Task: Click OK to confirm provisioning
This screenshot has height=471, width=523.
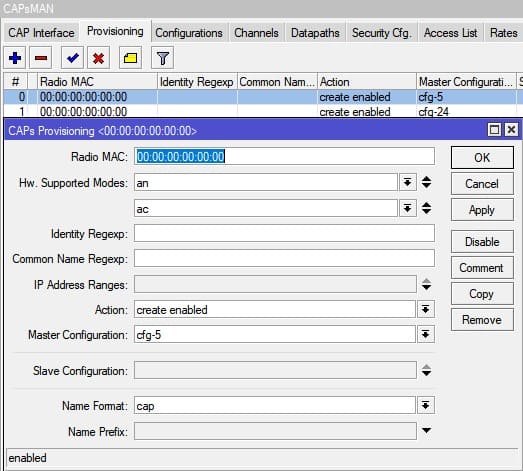Action: (482, 157)
